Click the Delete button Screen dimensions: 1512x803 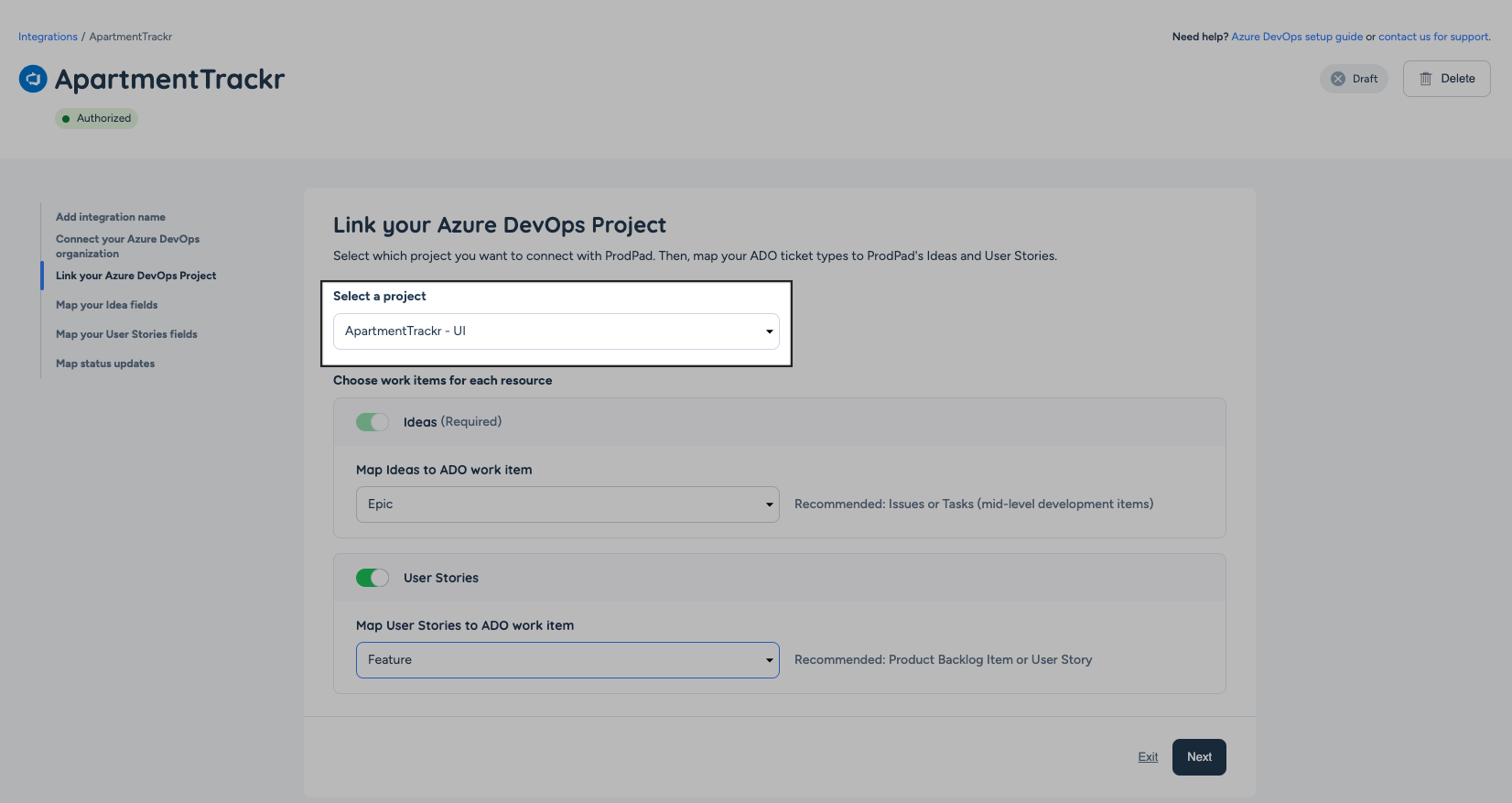click(1447, 79)
